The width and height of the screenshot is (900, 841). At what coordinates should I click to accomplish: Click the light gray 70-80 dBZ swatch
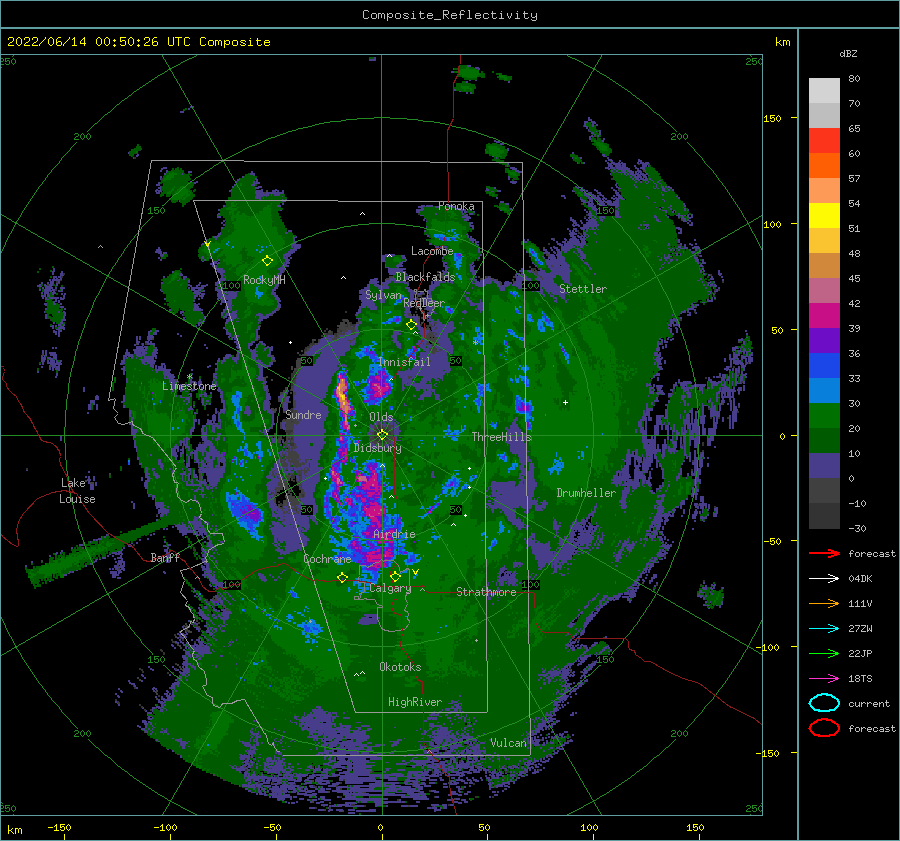(824, 91)
